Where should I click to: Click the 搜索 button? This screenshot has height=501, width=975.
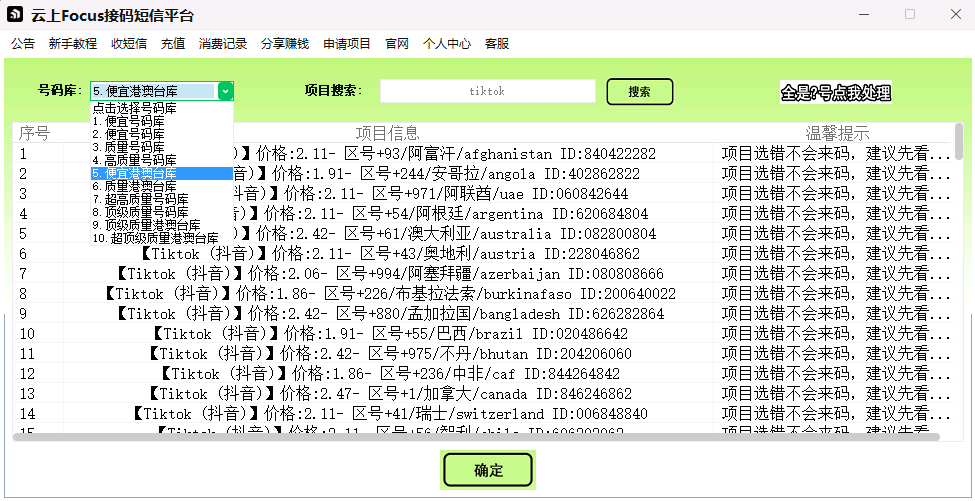click(639, 92)
